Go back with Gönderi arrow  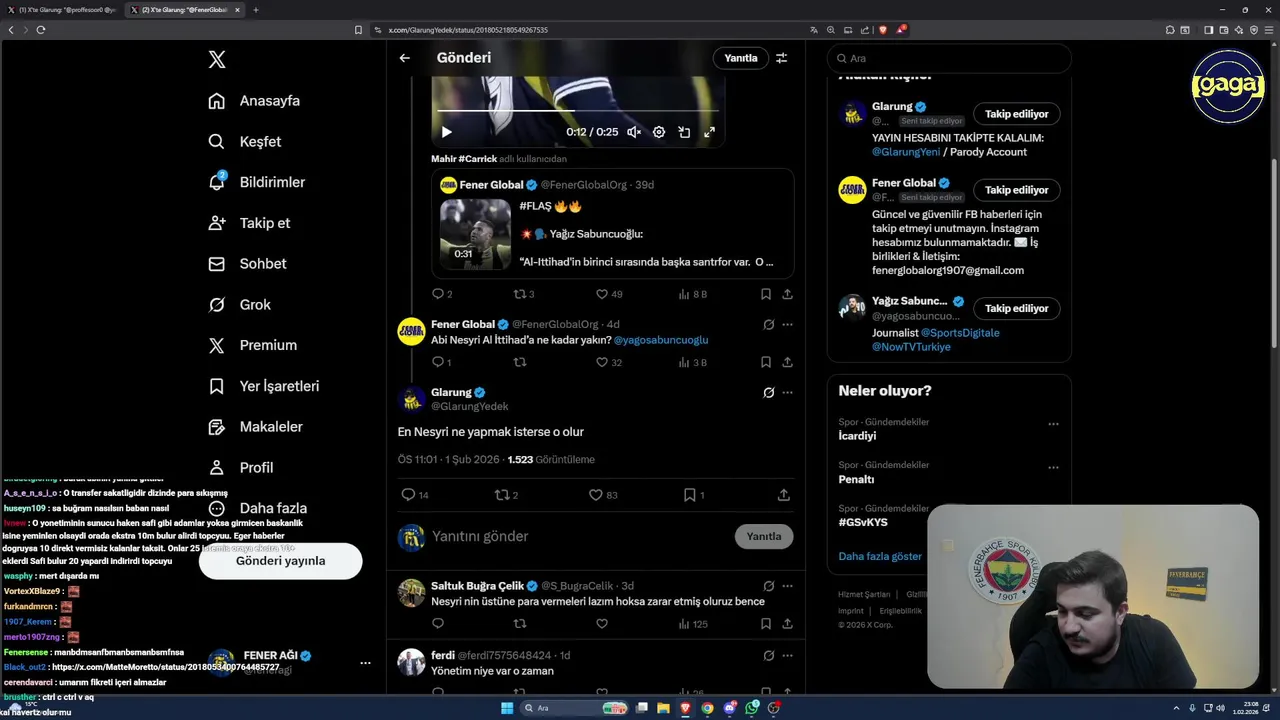click(405, 58)
